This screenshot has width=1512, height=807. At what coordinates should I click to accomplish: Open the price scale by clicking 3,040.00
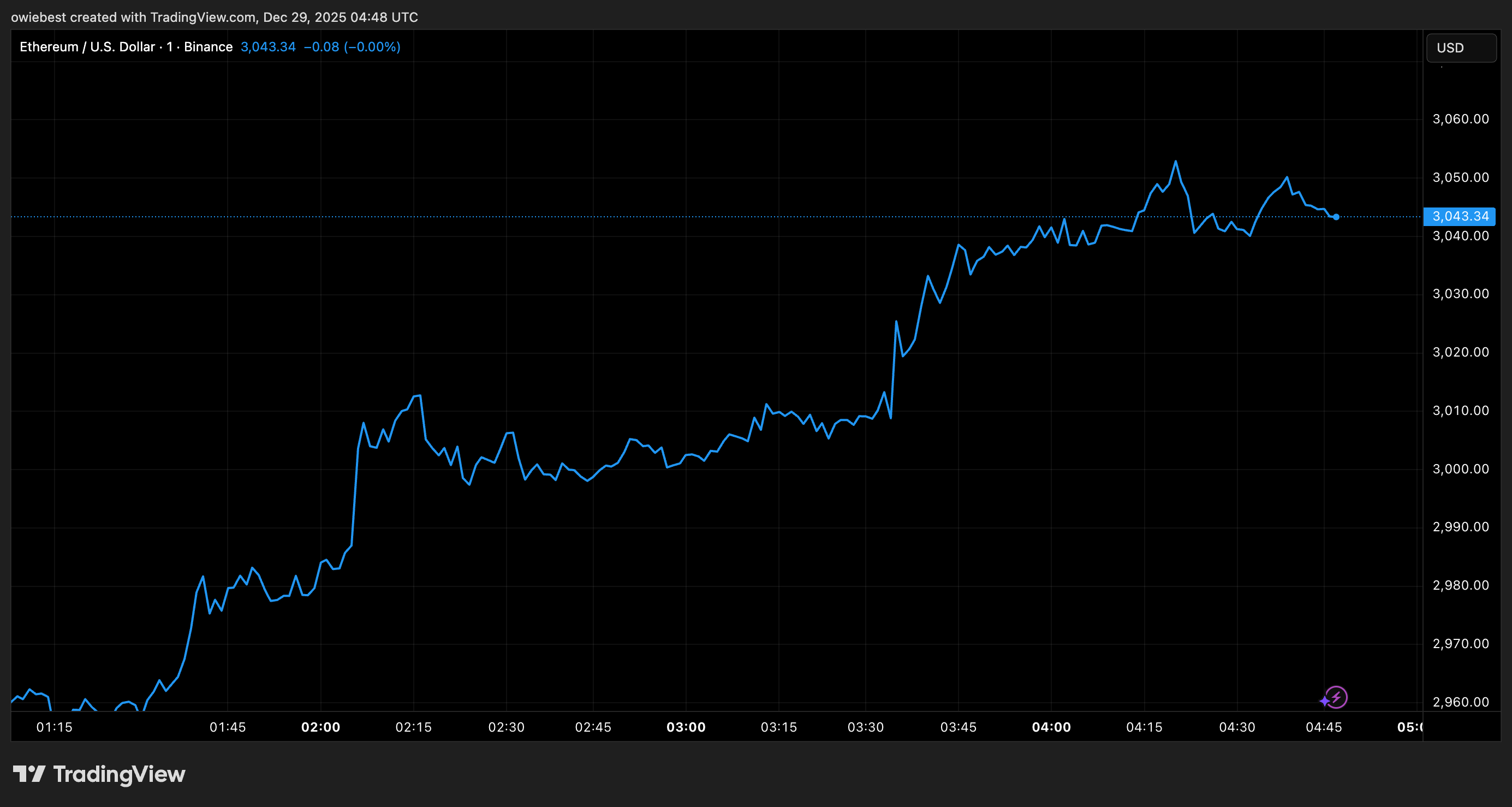1461,235
